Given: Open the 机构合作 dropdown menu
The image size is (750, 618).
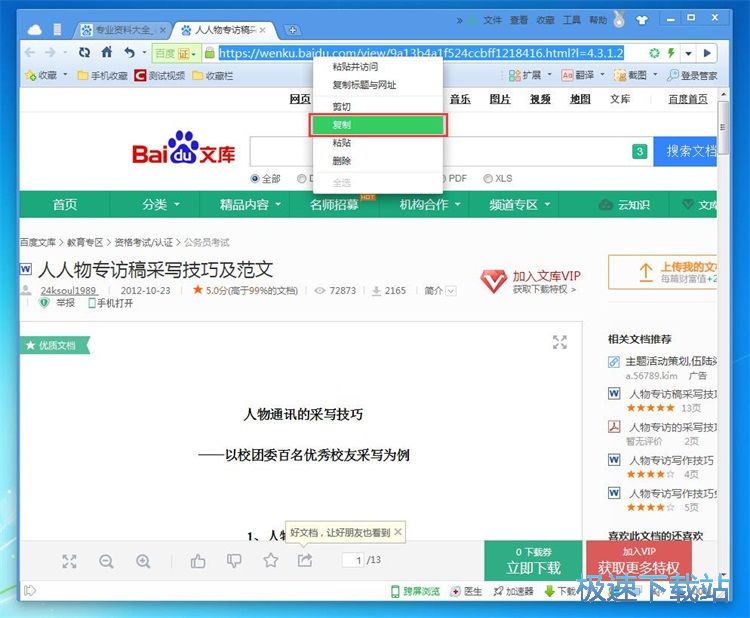Looking at the screenshot, I should click(x=430, y=205).
